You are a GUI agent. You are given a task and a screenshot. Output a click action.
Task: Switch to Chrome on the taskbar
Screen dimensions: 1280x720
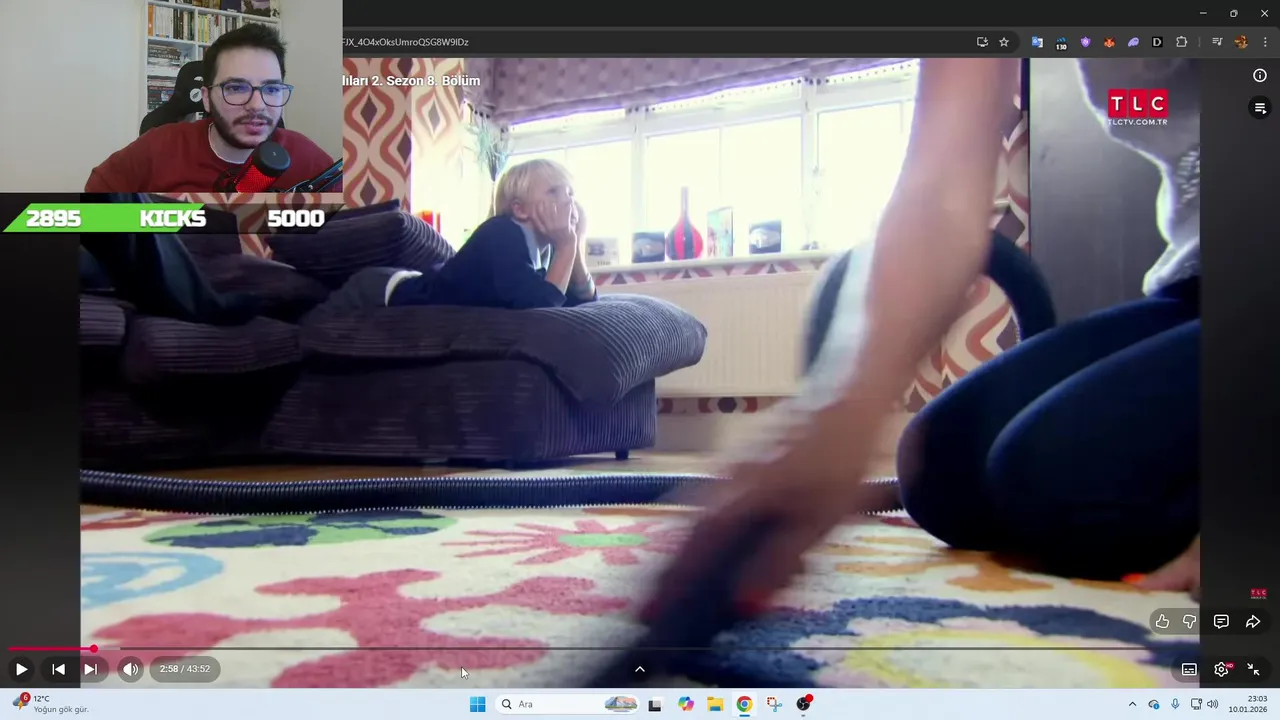pyautogui.click(x=744, y=704)
